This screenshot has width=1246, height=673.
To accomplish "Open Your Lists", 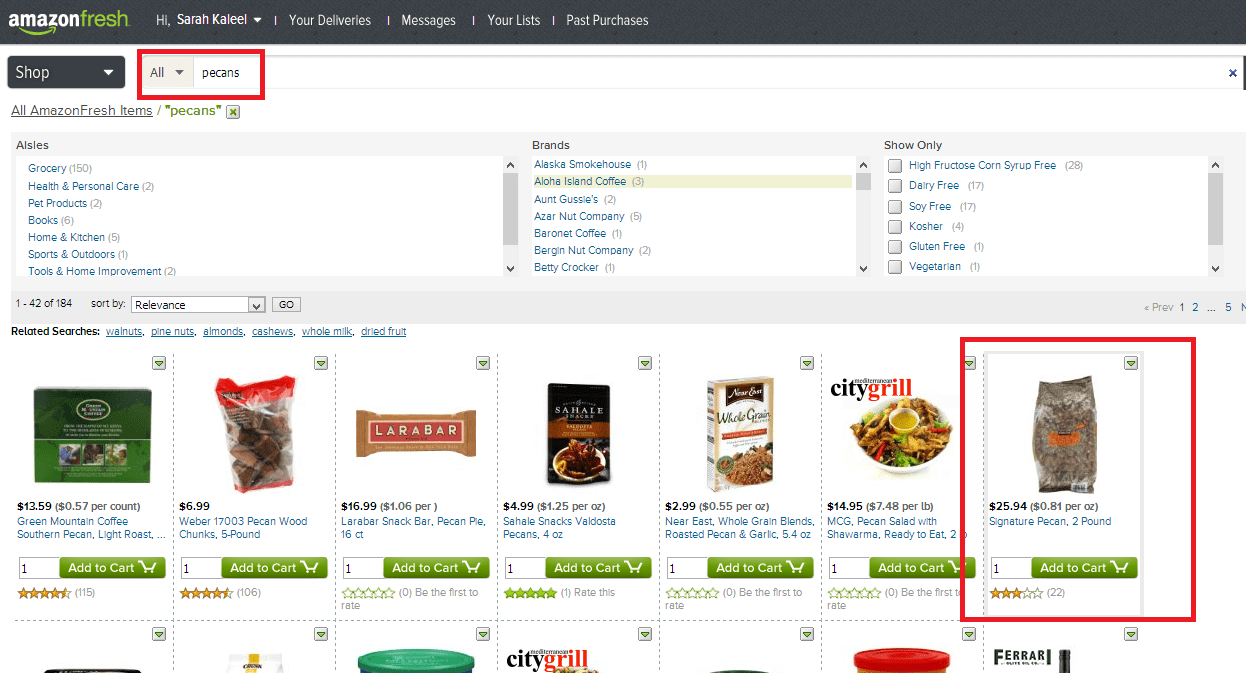I will 514,20.
